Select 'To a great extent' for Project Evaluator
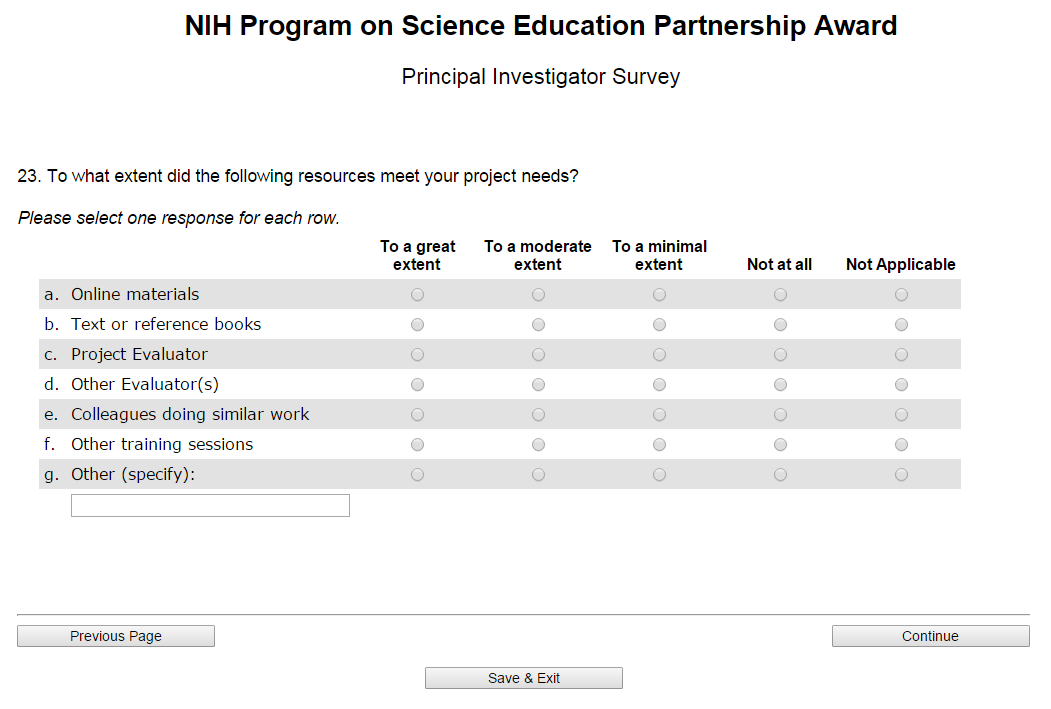 click(417, 355)
